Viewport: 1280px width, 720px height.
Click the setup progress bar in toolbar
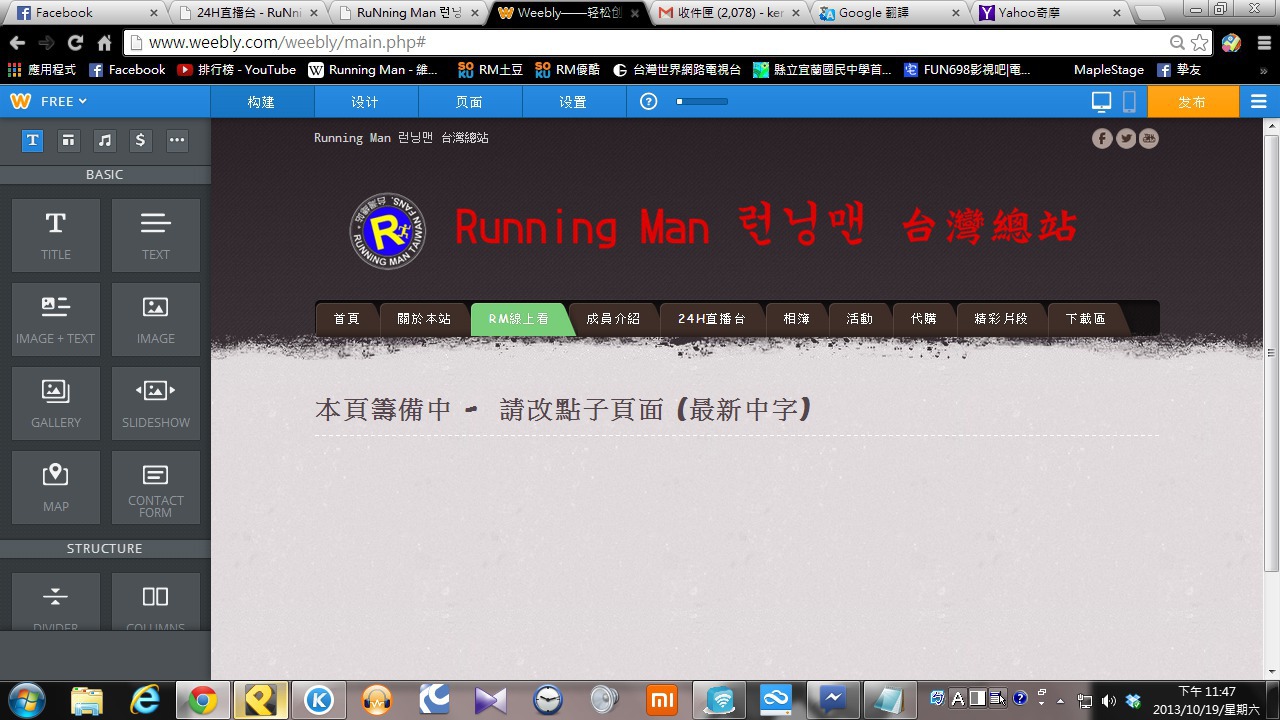pos(702,102)
